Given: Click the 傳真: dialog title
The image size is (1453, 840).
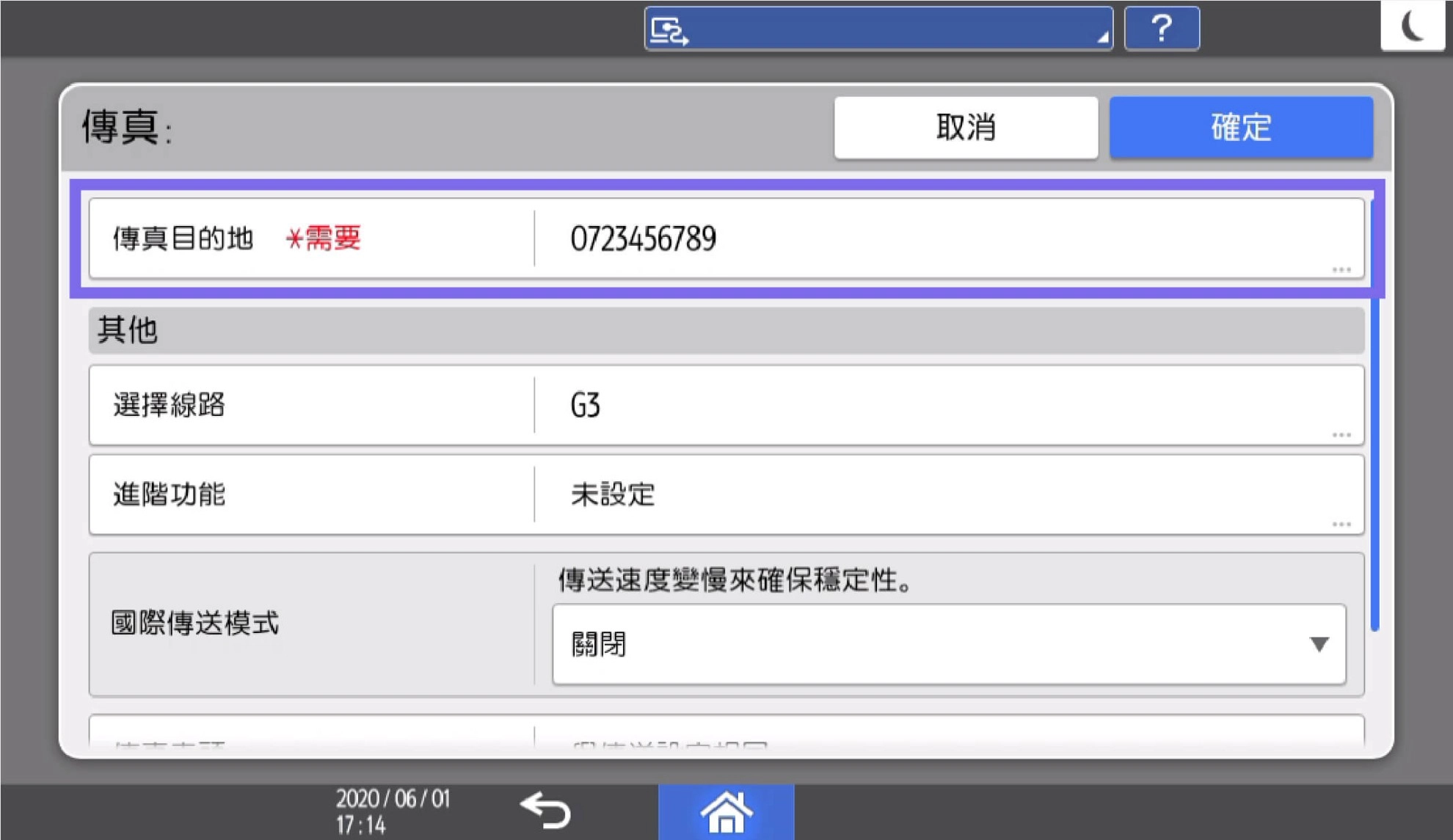Looking at the screenshot, I should pos(126,127).
